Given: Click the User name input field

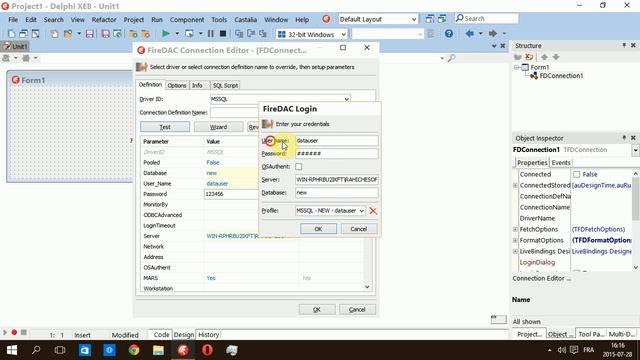Looking at the screenshot, I should point(337,140).
